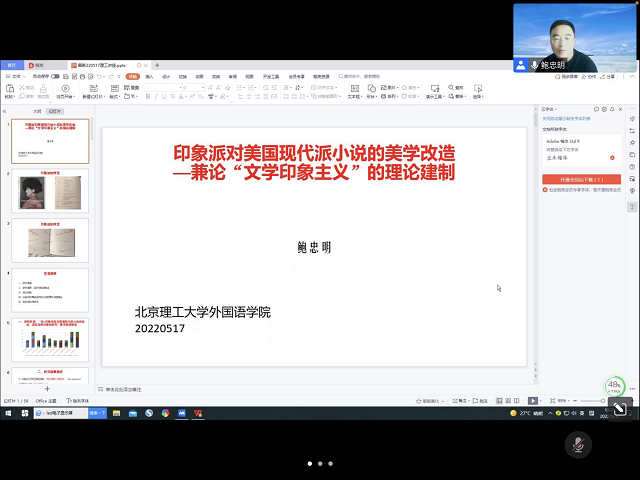Toggle the auto-save switch

click(55, 76)
